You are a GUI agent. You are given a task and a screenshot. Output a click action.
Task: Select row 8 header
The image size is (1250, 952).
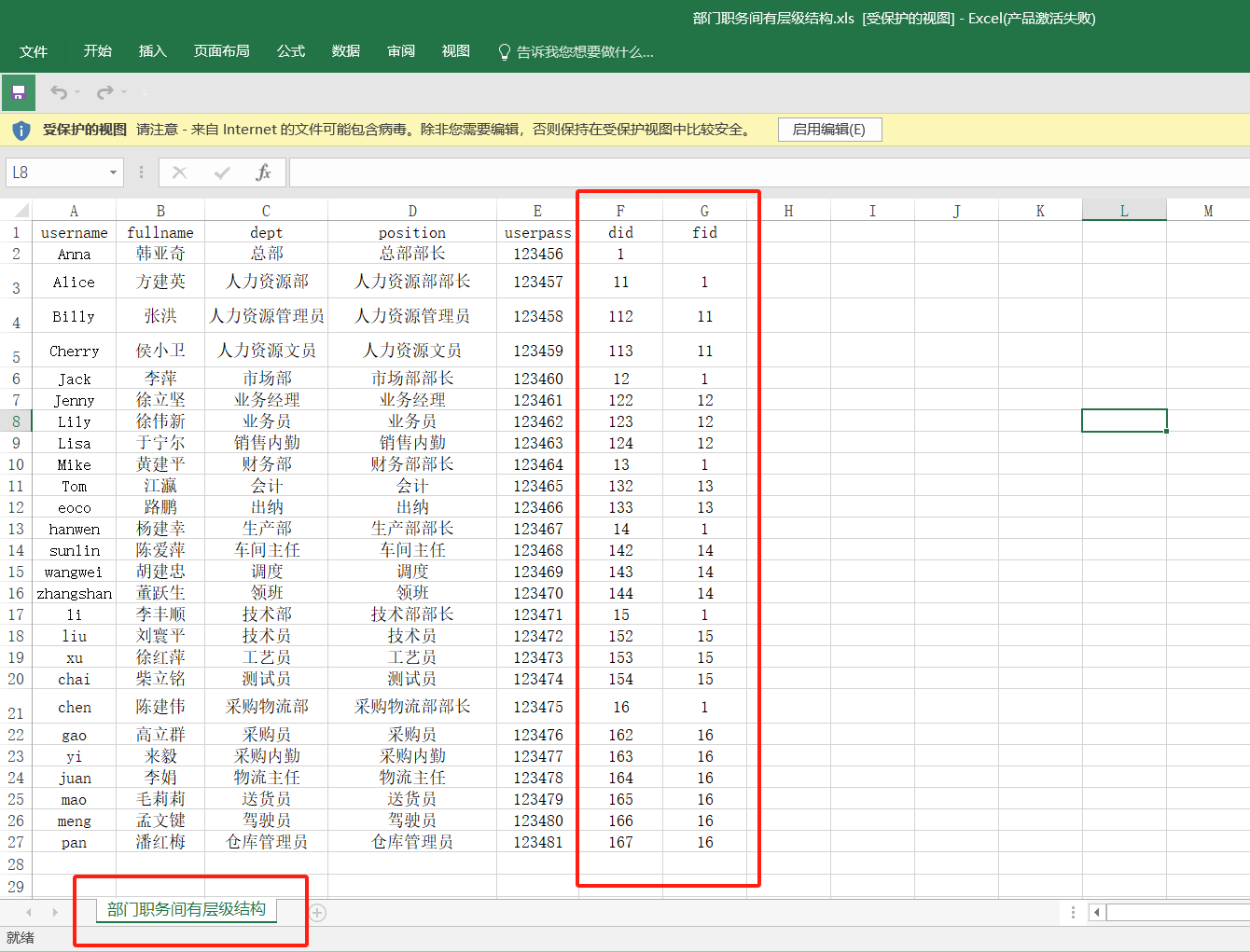coord(16,421)
